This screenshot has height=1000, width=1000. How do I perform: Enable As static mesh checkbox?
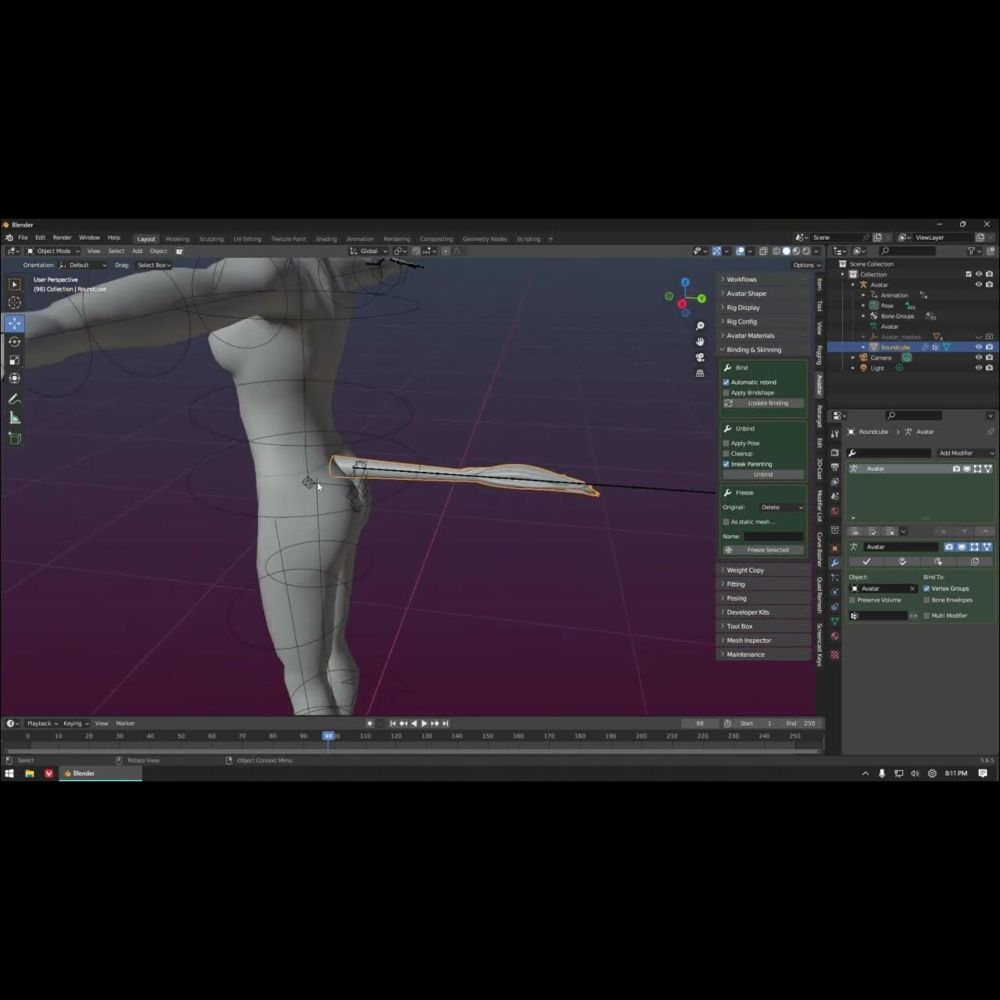pyautogui.click(x=726, y=522)
